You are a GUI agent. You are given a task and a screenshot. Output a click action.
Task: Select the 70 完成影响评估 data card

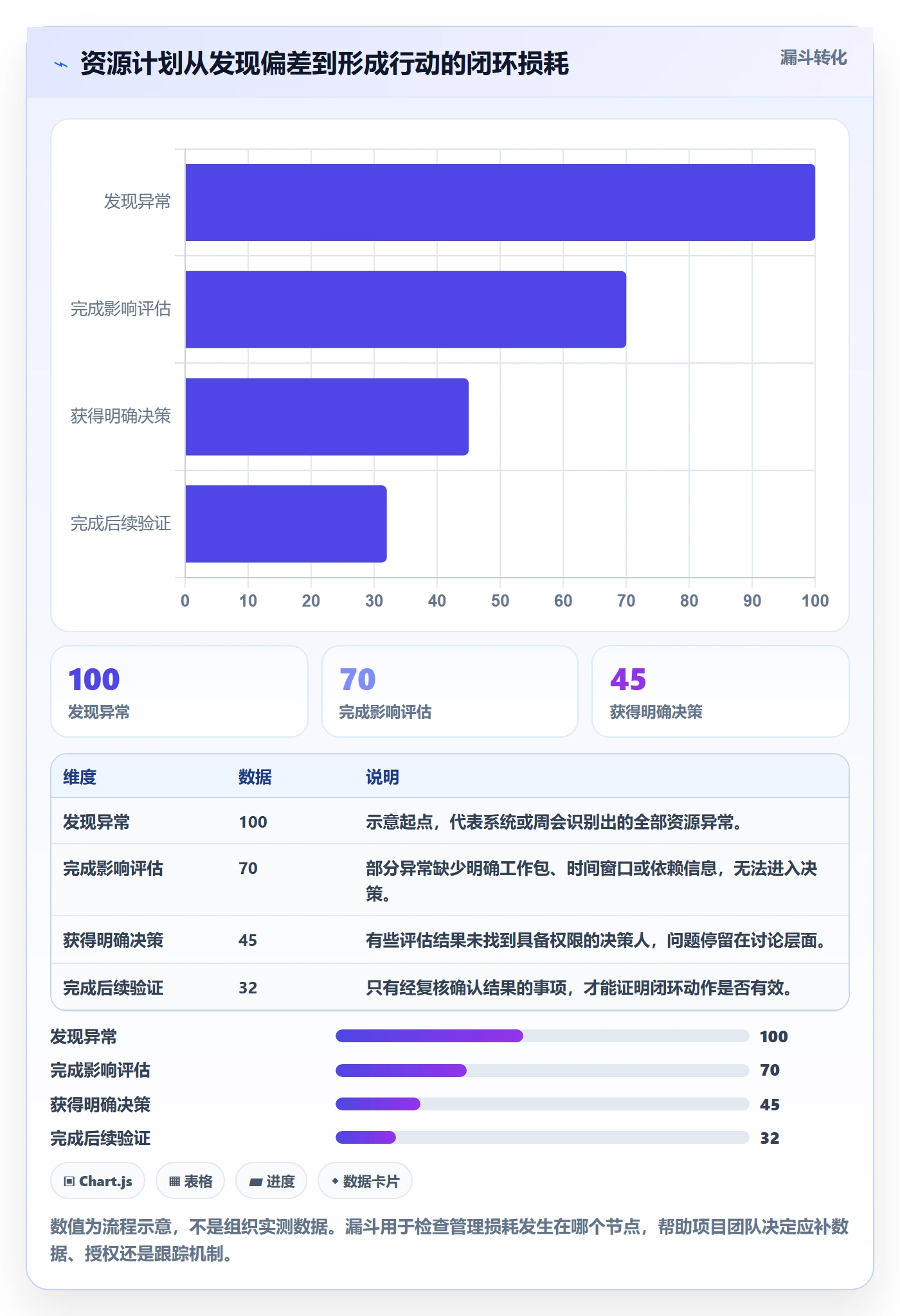[450, 691]
